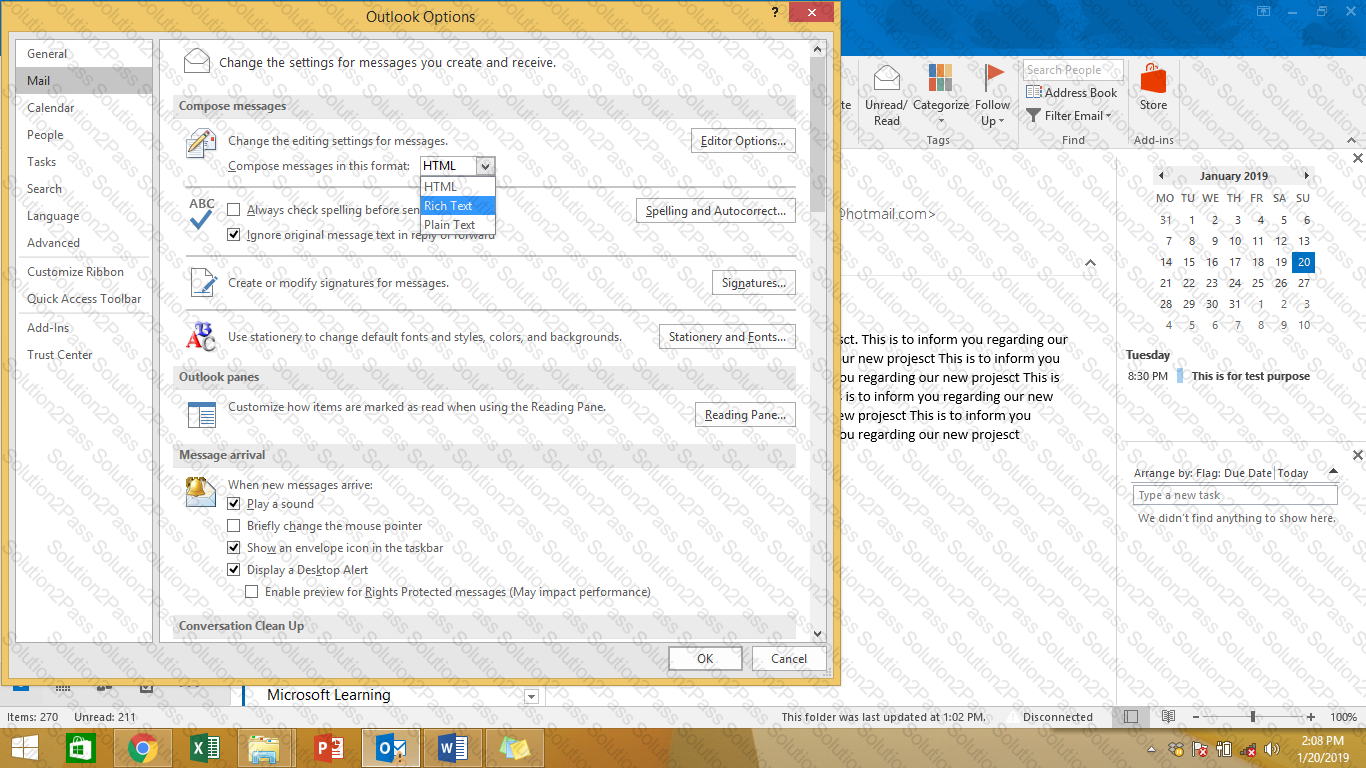The image size is (1366, 768).
Task: Uncheck Show an envelope icon in the taskbar
Action: [234, 548]
